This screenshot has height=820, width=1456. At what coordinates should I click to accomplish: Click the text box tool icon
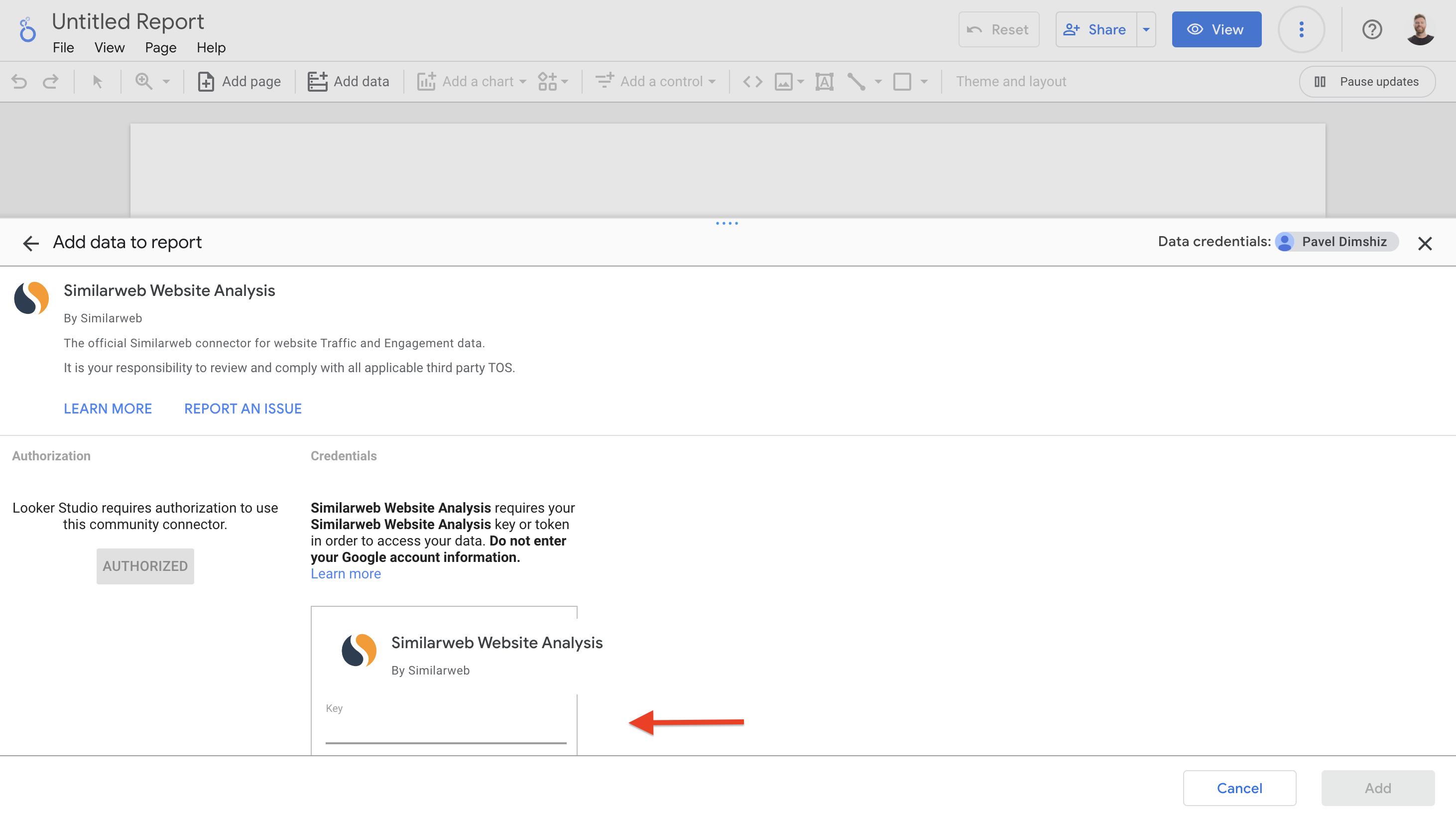tap(824, 81)
